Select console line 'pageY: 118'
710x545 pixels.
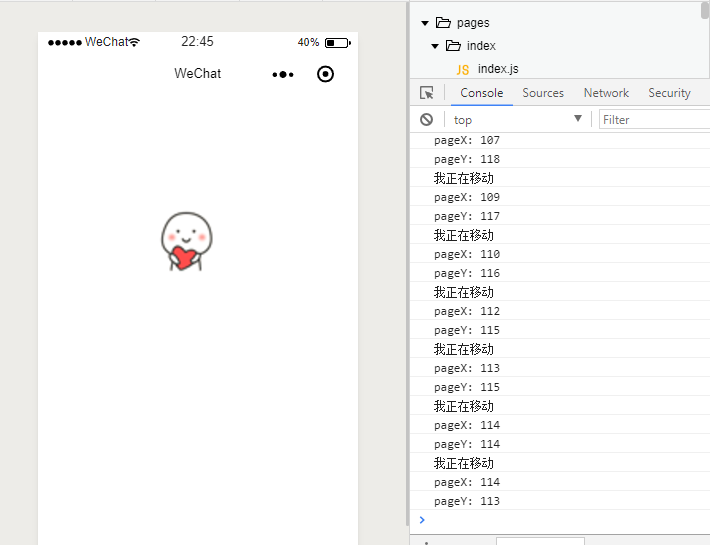467,159
